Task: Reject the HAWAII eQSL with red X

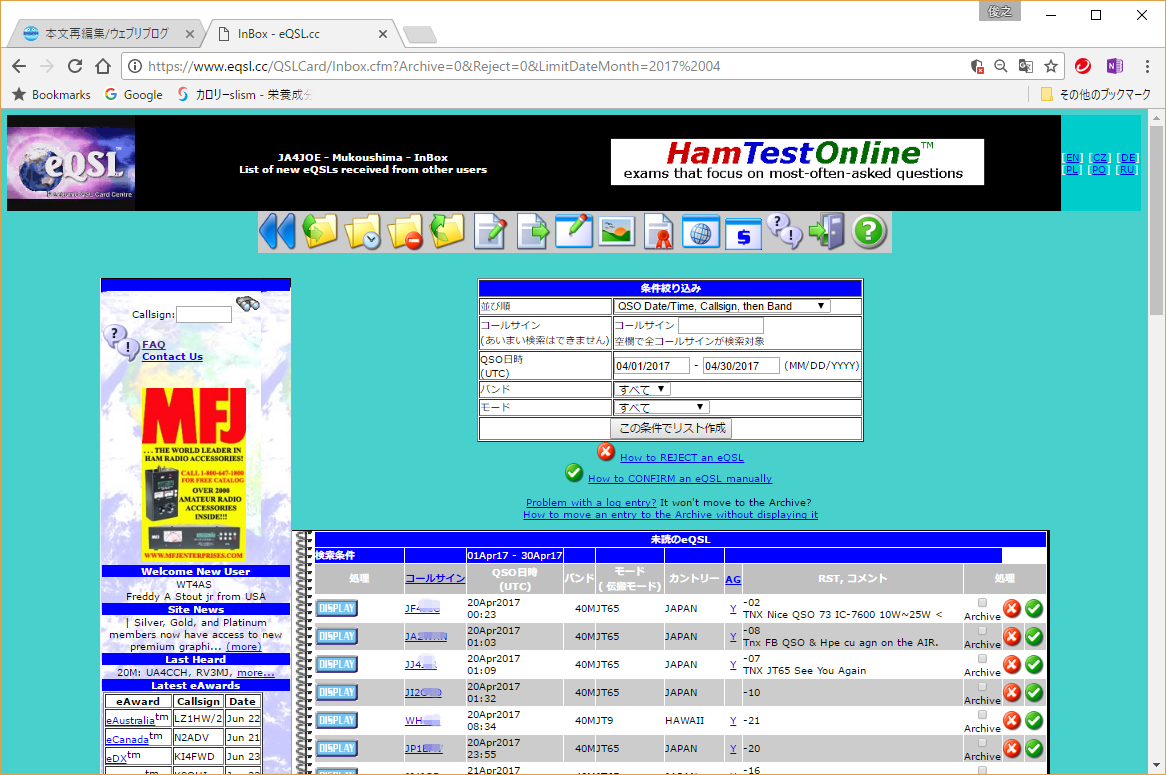Action: click(1011, 721)
